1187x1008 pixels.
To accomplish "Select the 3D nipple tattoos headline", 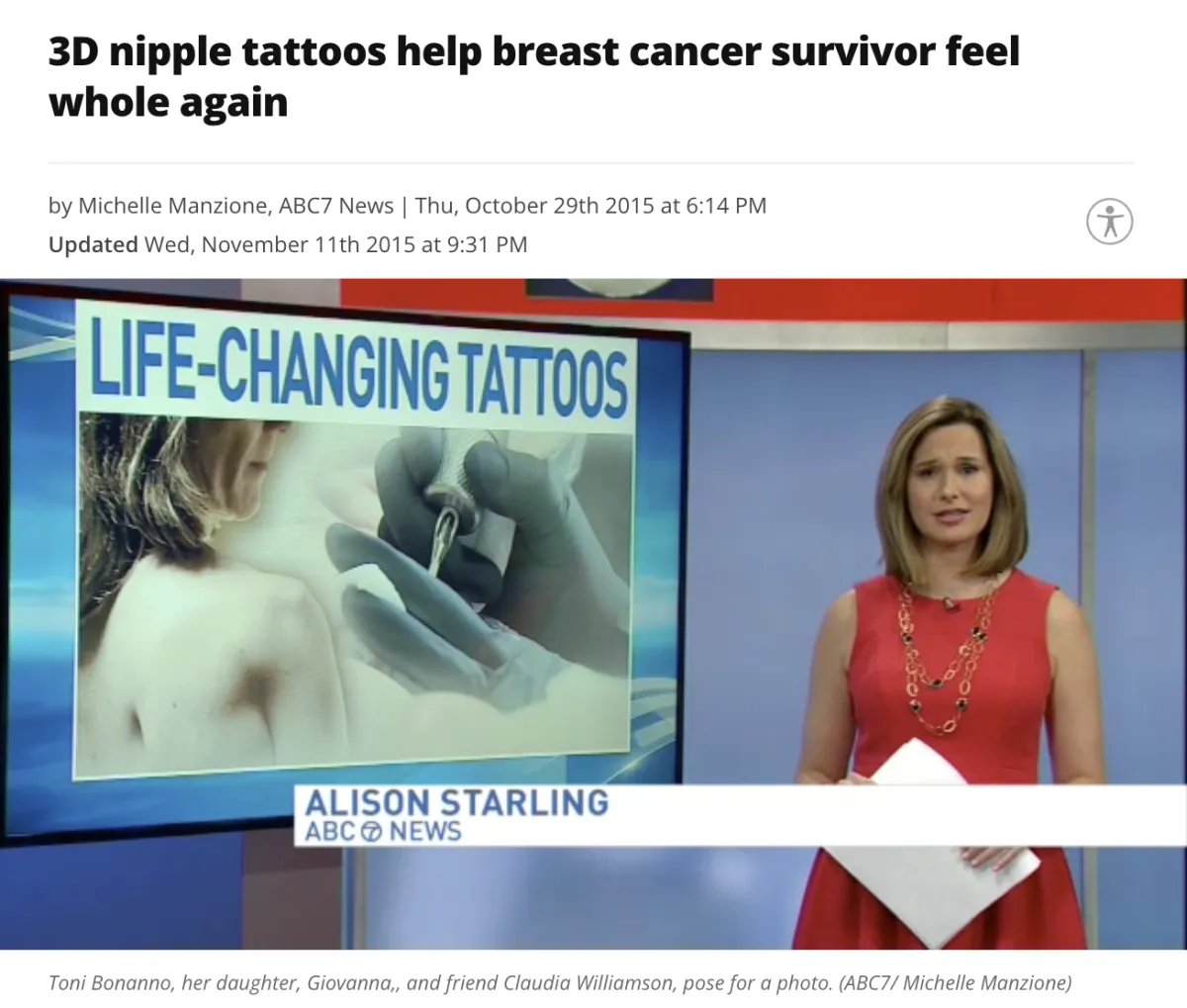I will [x=534, y=76].
